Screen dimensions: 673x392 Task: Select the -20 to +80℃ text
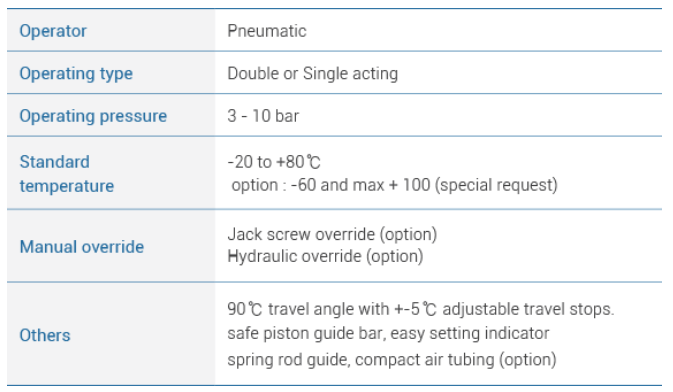coord(274,162)
